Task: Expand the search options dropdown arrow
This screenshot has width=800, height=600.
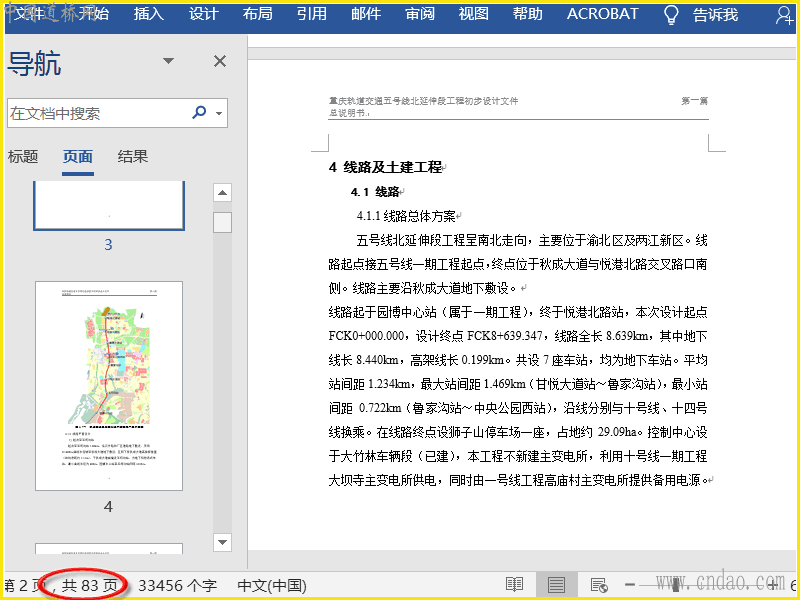Action: coord(218,113)
